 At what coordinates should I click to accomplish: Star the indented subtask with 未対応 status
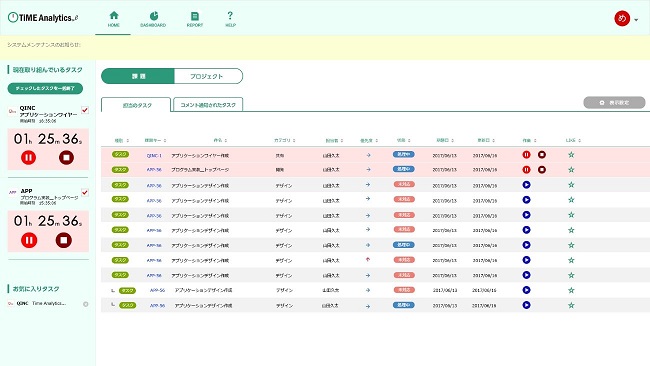(571, 290)
